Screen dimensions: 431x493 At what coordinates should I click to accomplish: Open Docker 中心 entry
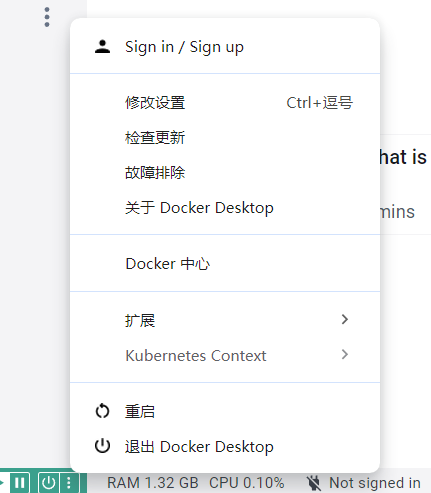225,264
